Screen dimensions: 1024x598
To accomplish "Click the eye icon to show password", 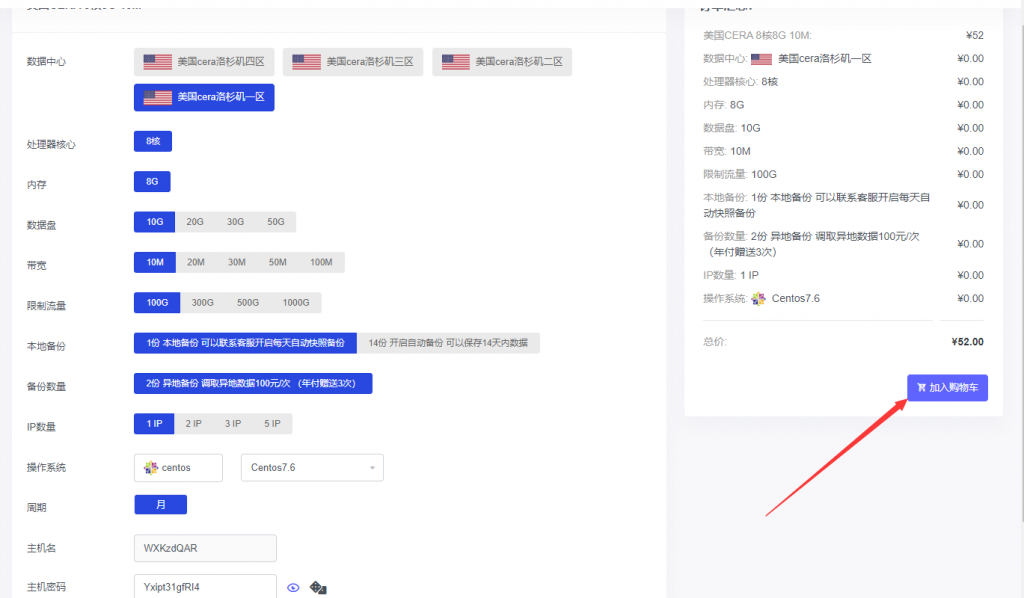I will [293, 588].
